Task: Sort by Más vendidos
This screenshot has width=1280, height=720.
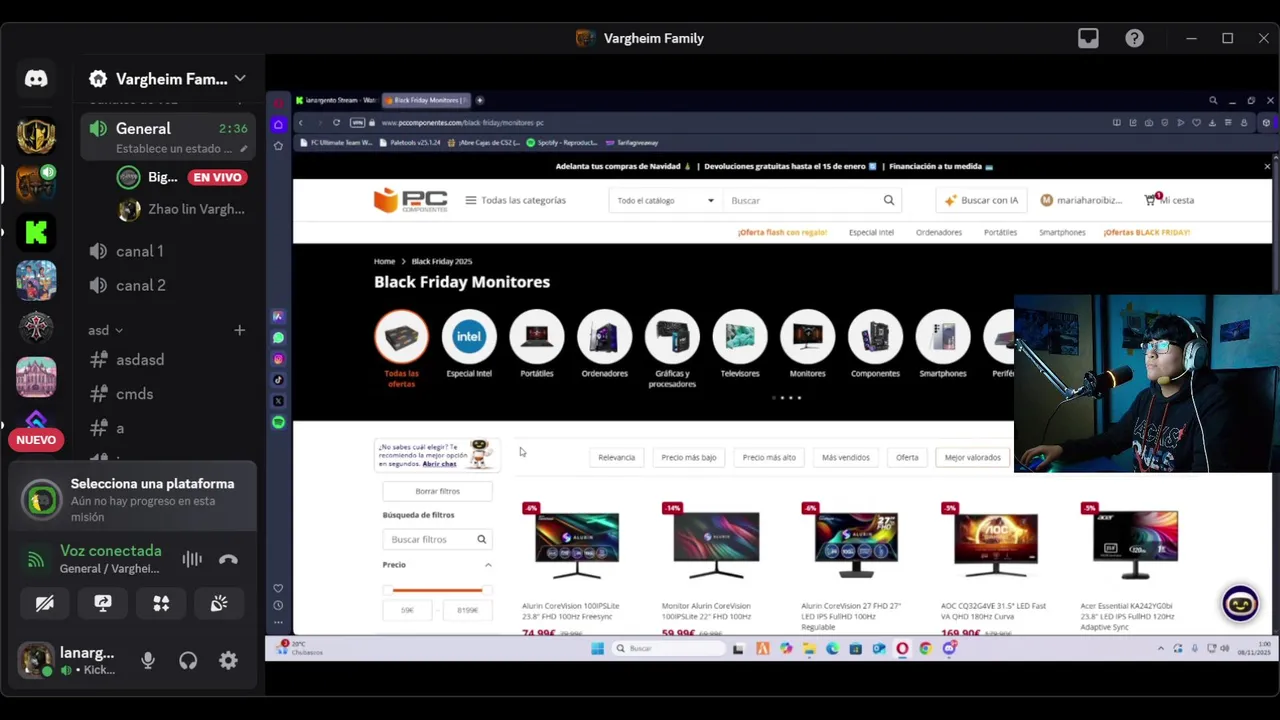Action: click(845, 457)
